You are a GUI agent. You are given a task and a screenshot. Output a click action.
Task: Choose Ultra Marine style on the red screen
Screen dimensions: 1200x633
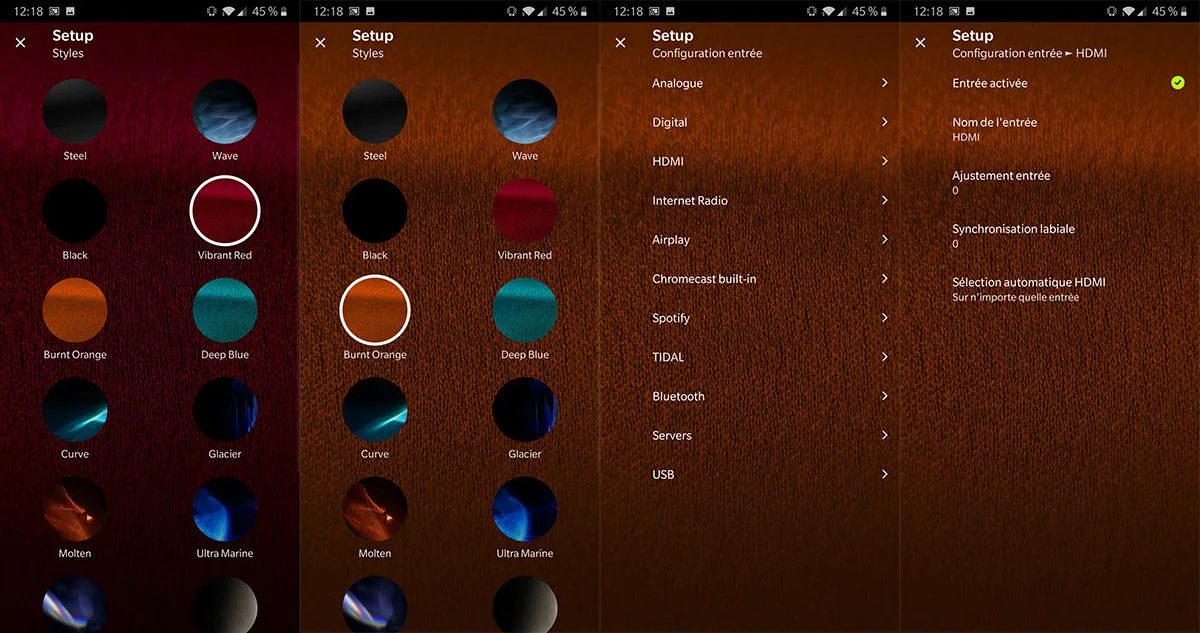[x=225, y=509]
